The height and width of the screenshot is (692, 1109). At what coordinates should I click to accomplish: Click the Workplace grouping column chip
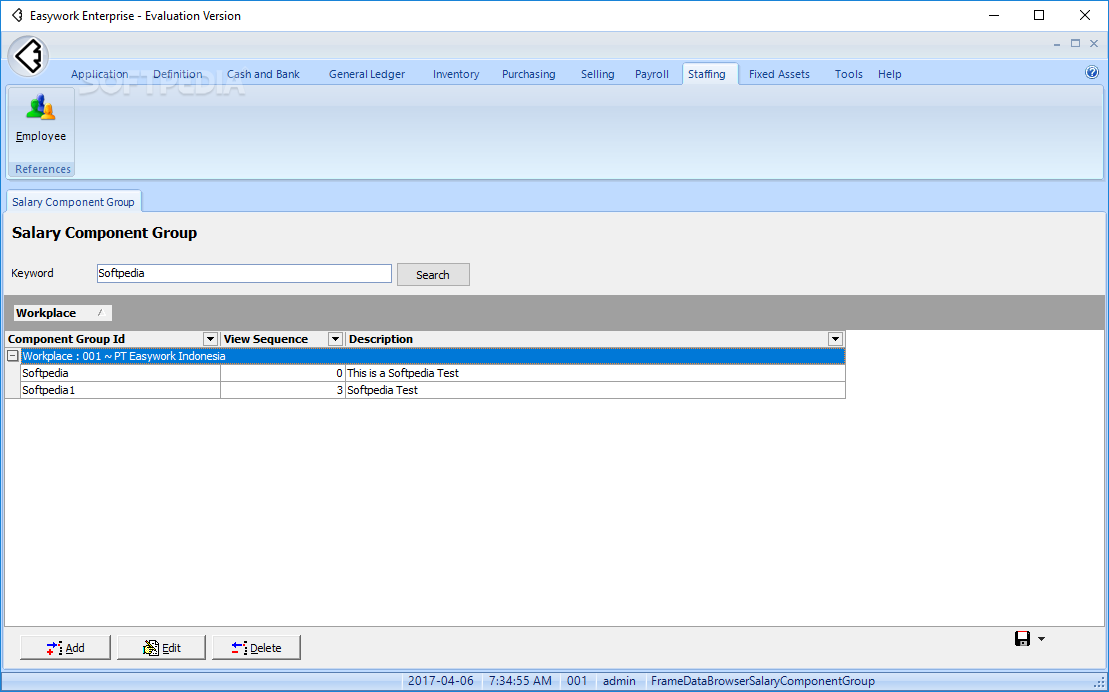62,313
